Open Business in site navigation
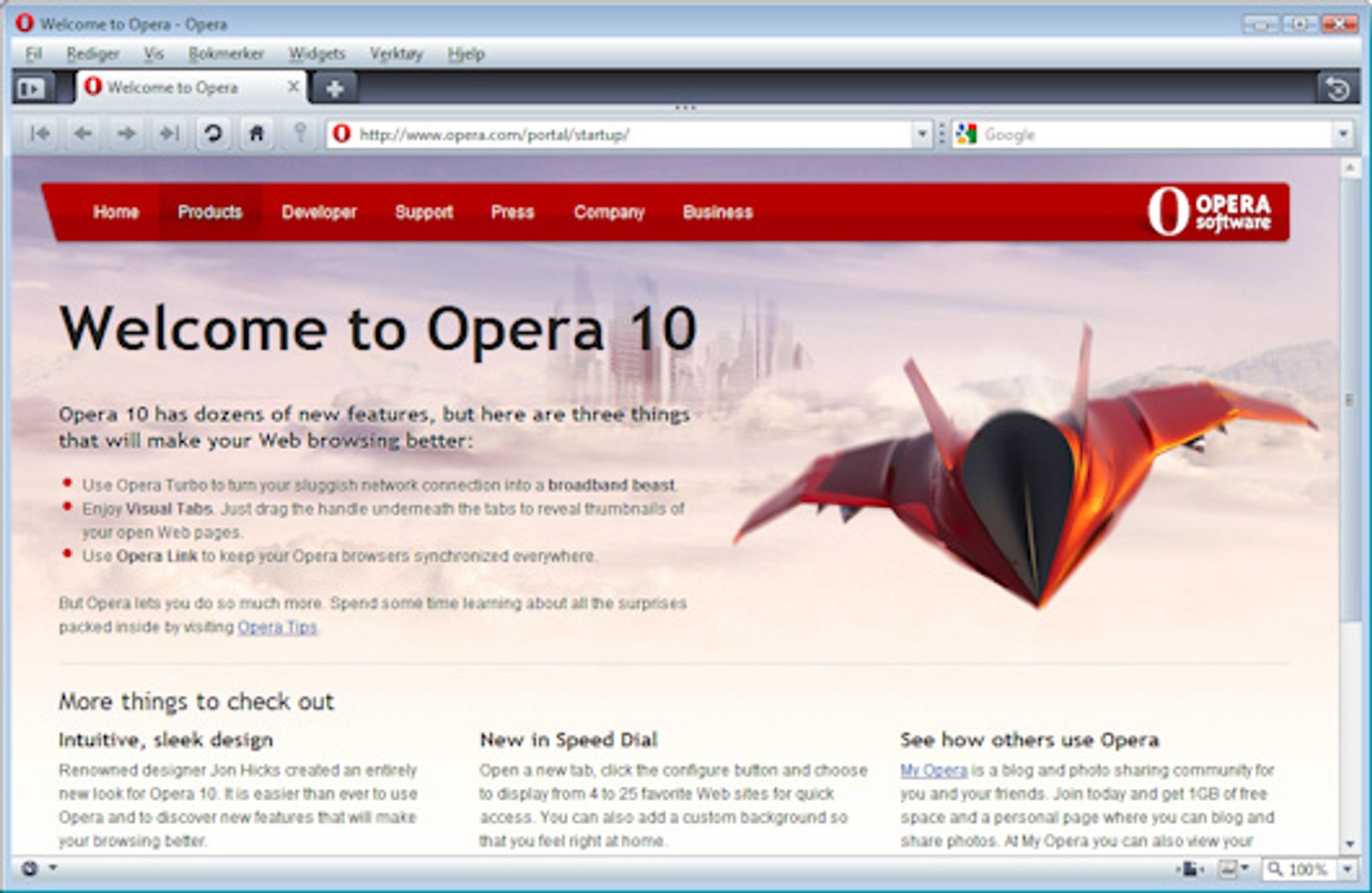Screen dimensions: 1372x893 [718, 212]
